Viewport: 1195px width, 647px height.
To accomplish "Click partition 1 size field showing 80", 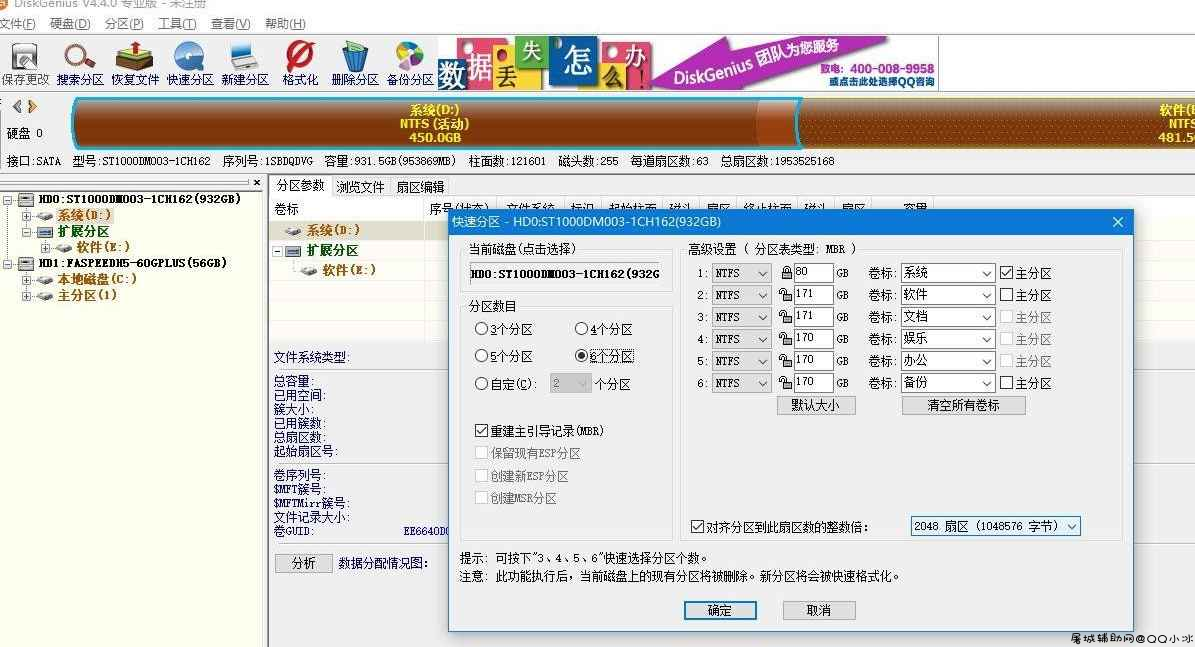I will 812,272.
